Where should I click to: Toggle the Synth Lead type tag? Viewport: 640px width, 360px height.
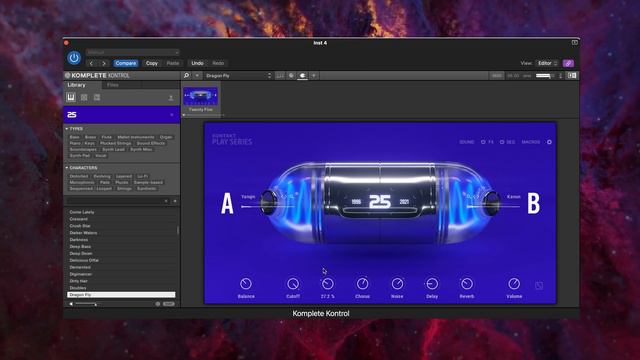click(x=113, y=149)
